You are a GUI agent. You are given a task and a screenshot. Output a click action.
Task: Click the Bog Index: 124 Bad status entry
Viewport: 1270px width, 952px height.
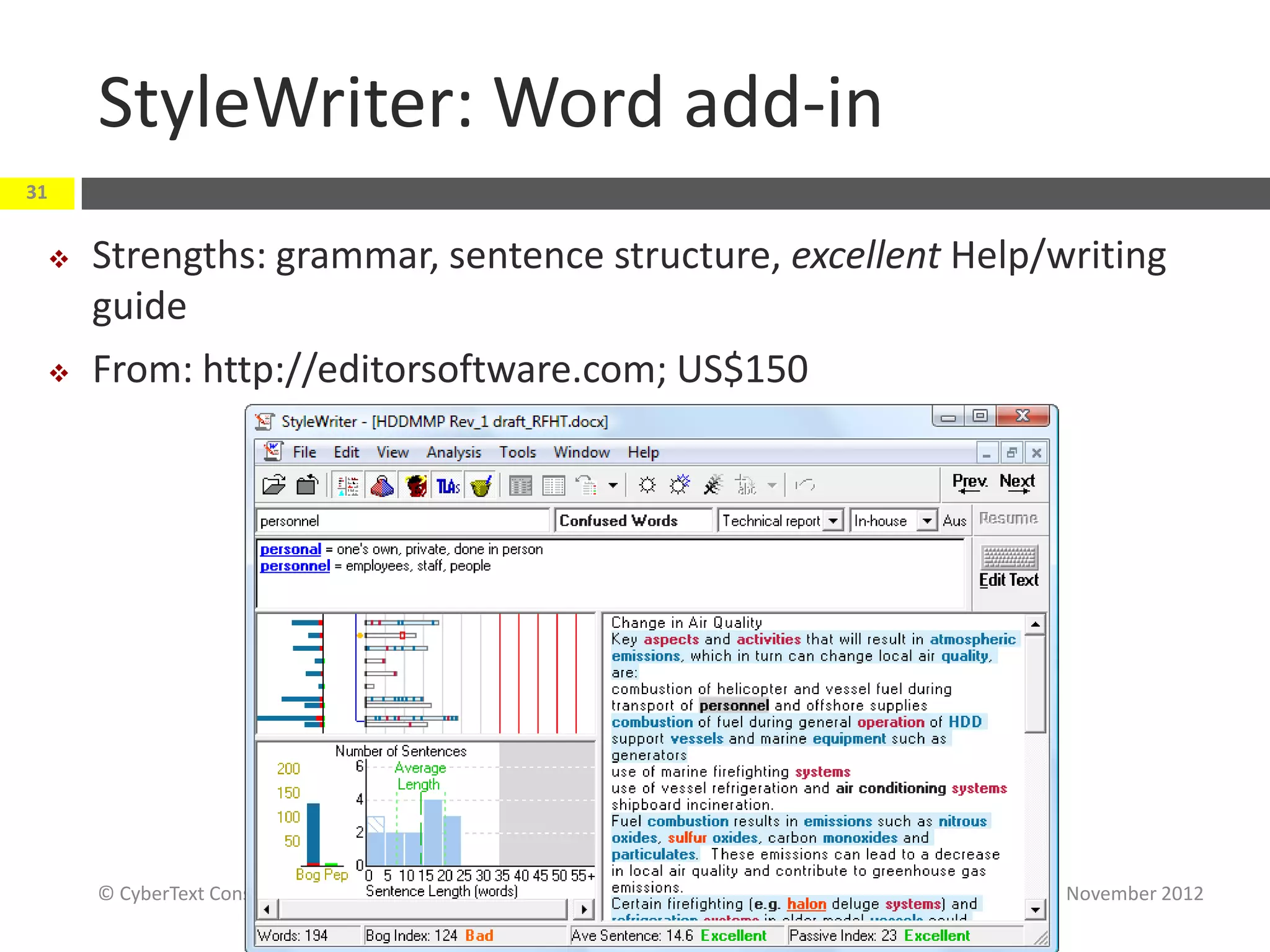coord(465,936)
